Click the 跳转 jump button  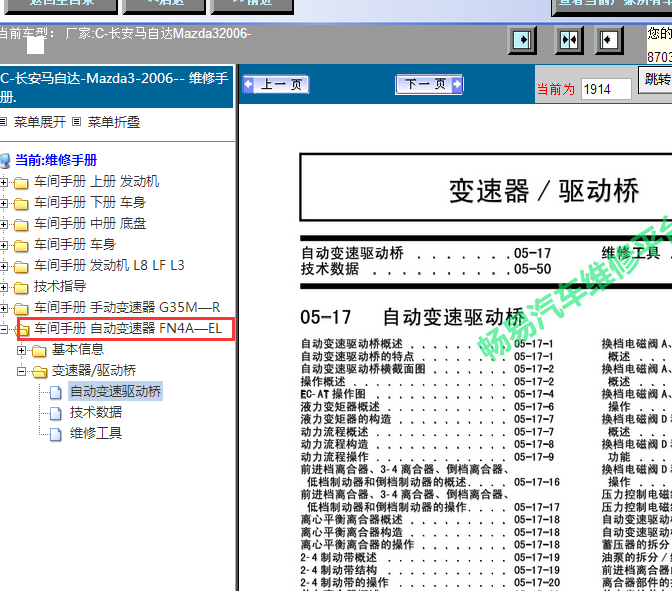[656, 79]
